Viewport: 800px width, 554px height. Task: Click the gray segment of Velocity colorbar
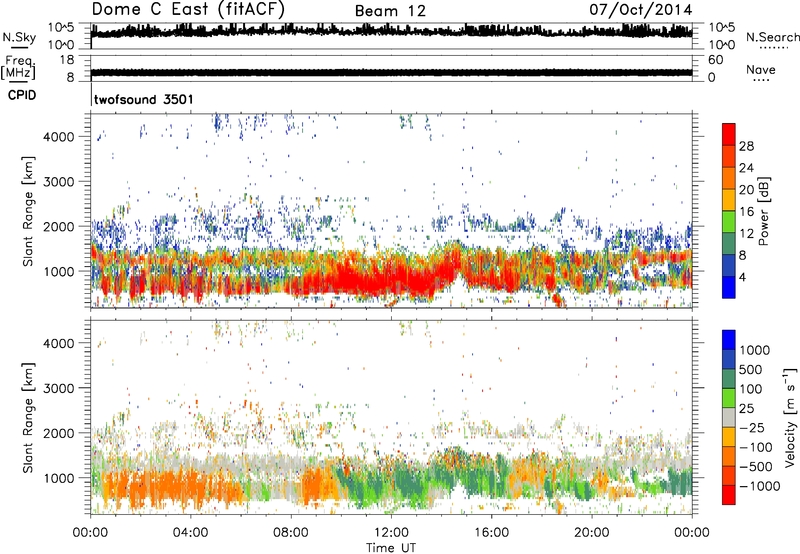coord(729,417)
